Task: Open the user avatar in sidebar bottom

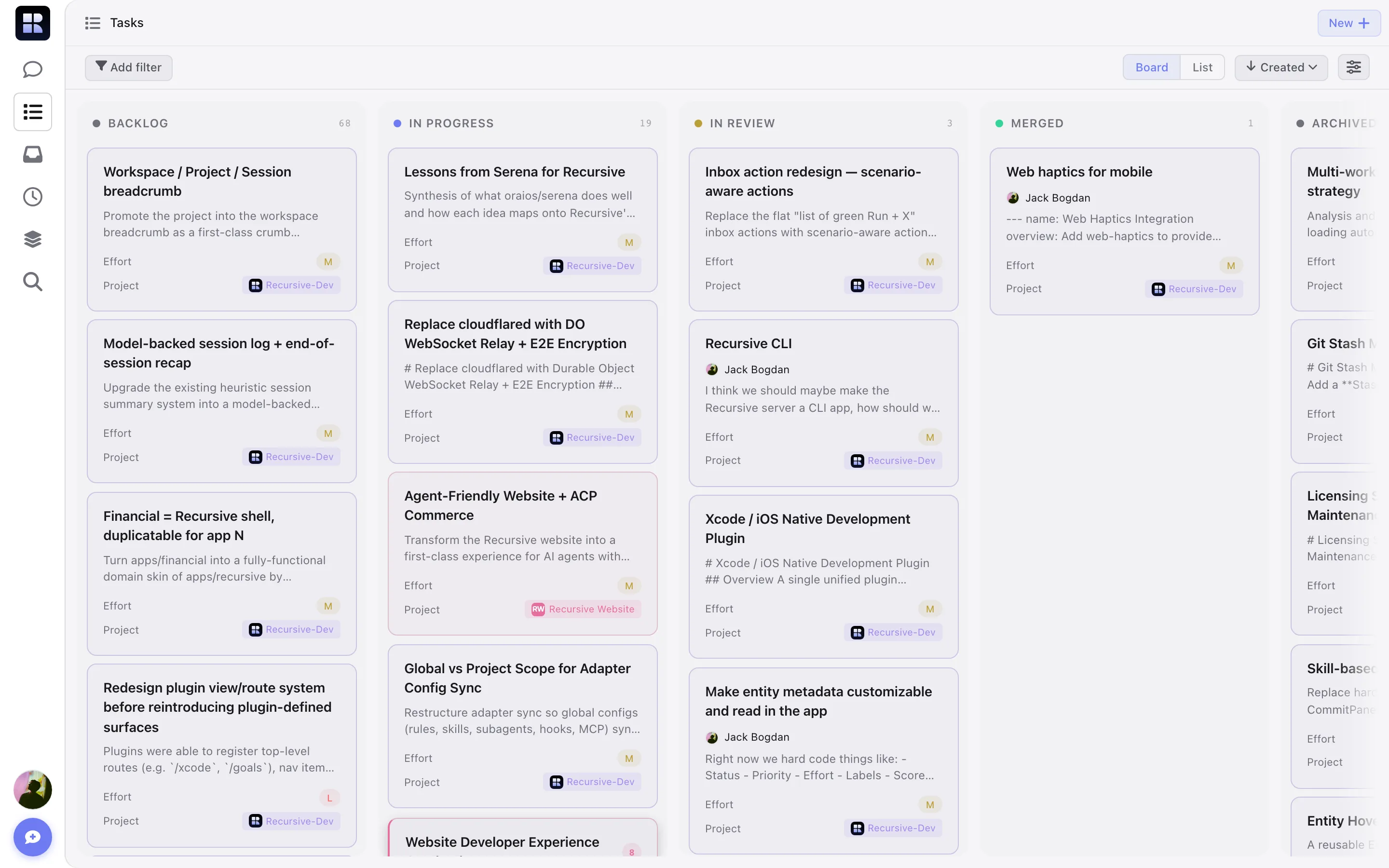Action: point(33,790)
